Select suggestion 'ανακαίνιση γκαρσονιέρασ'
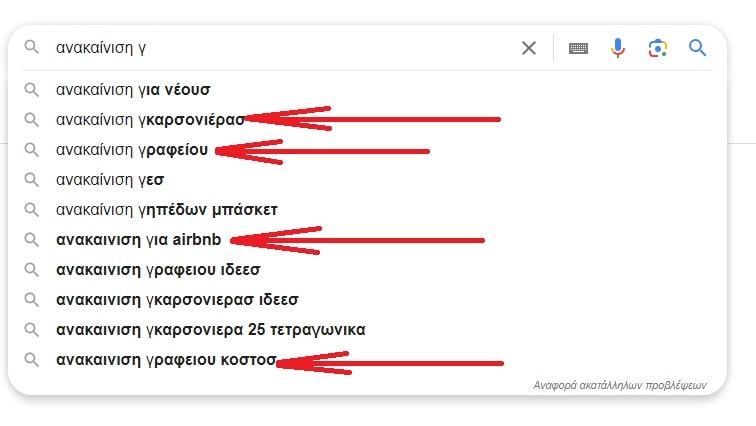756x426 pixels. (x=150, y=120)
